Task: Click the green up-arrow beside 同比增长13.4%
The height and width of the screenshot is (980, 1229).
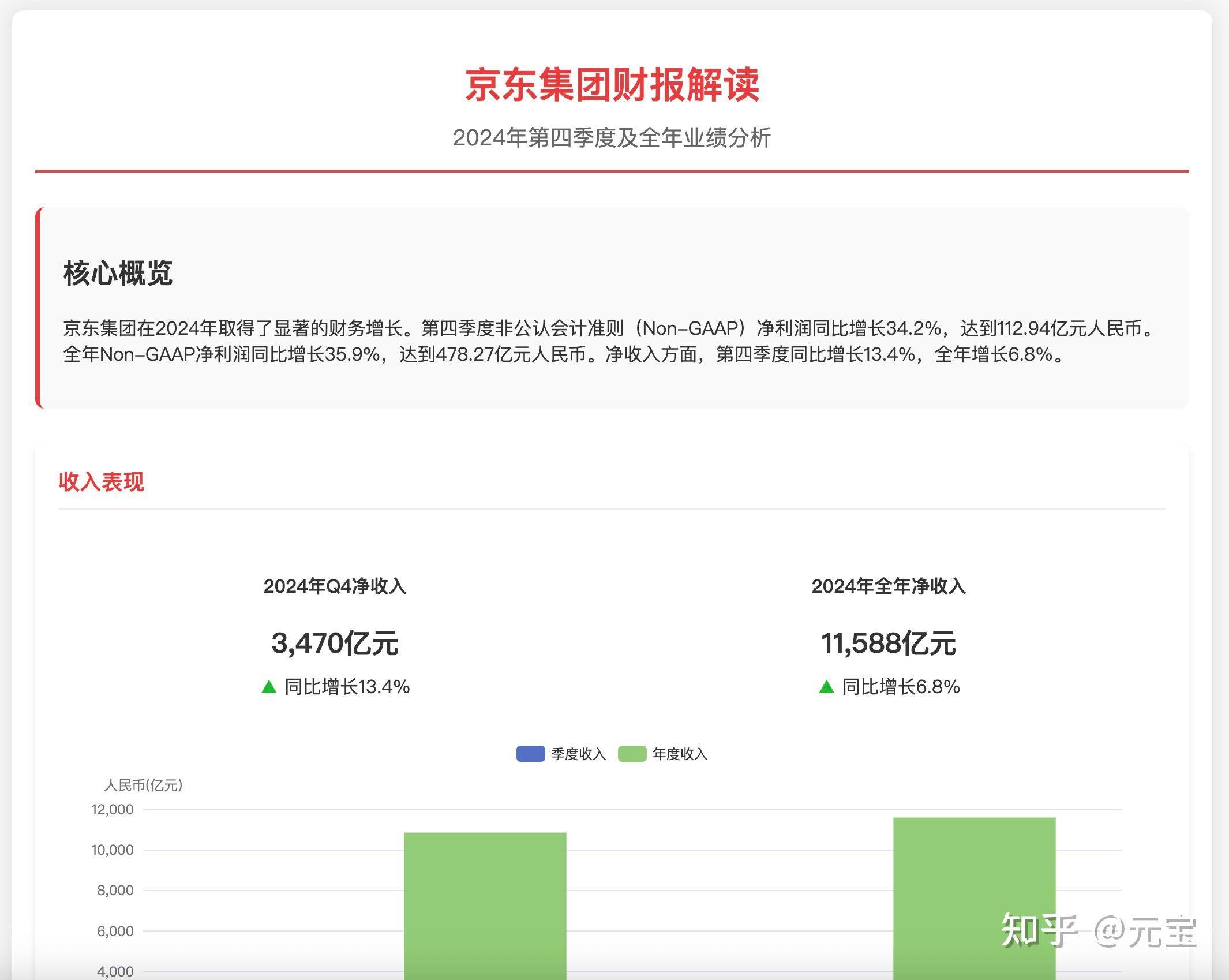Action: (269, 687)
